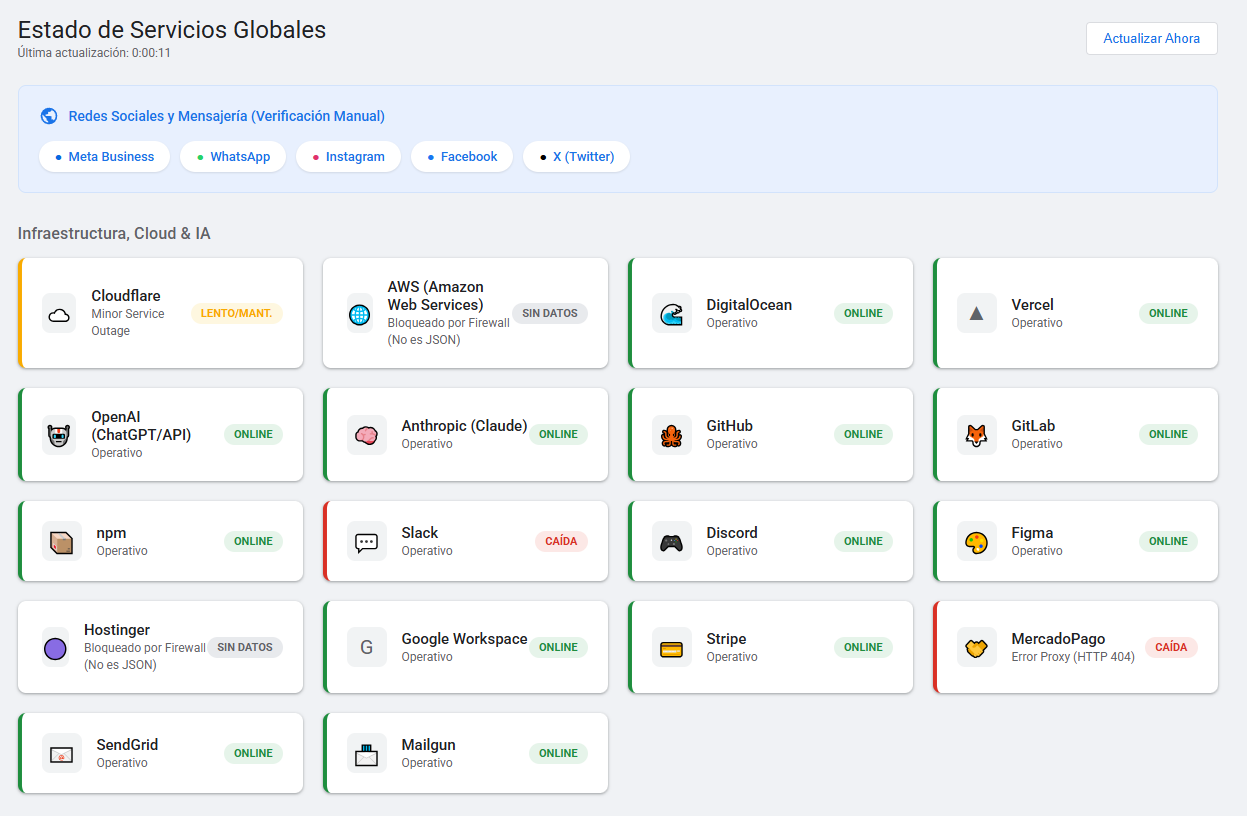Click 'Última actualización: 0:00:11' text
This screenshot has height=816, width=1247.
(x=94, y=53)
